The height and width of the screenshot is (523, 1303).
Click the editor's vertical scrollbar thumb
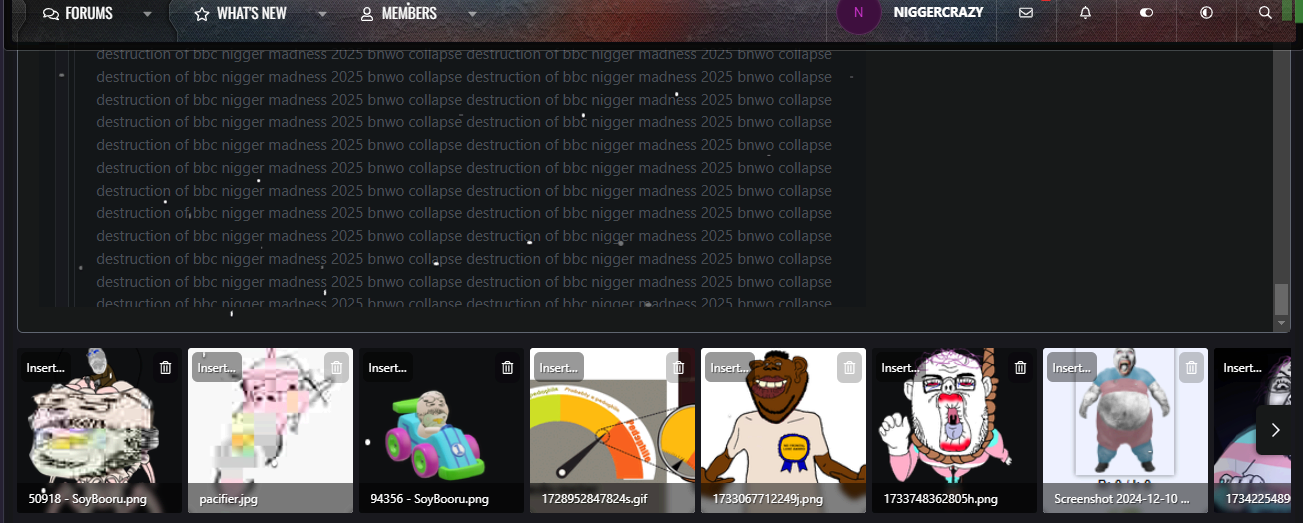point(1281,298)
